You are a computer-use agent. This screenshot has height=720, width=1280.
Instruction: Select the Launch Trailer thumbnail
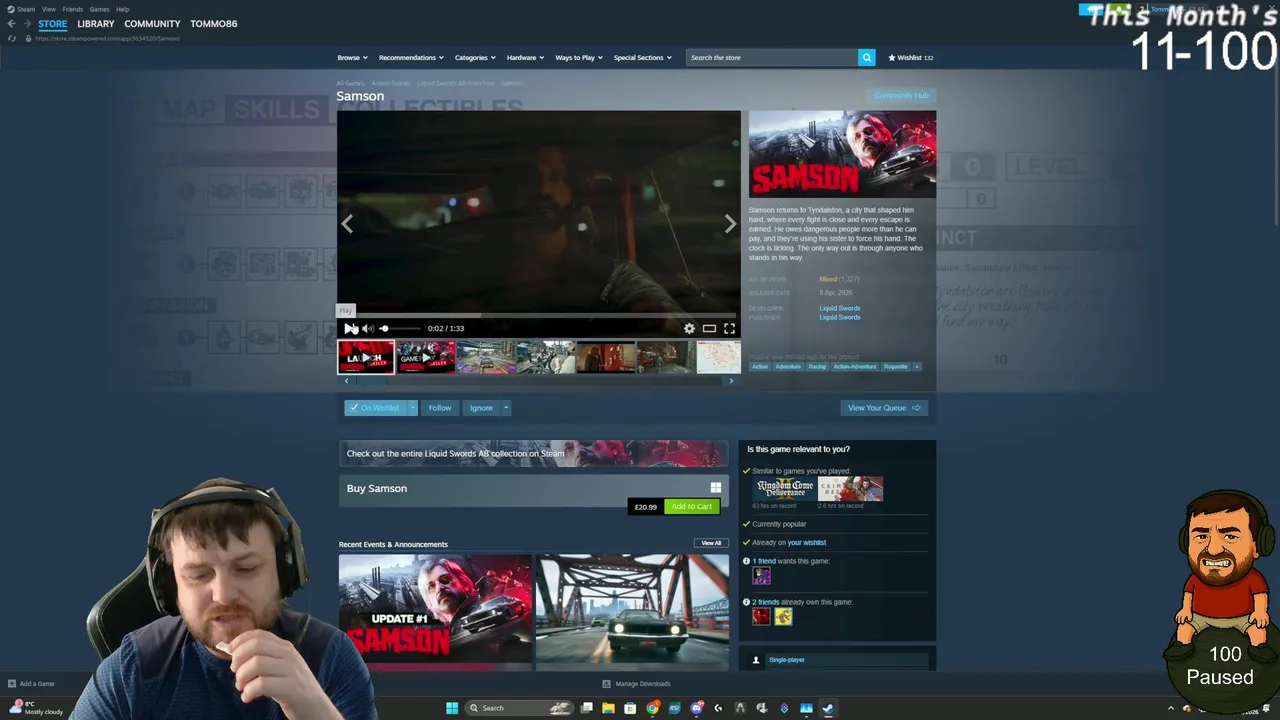pyautogui.click(x=366, y=357)
